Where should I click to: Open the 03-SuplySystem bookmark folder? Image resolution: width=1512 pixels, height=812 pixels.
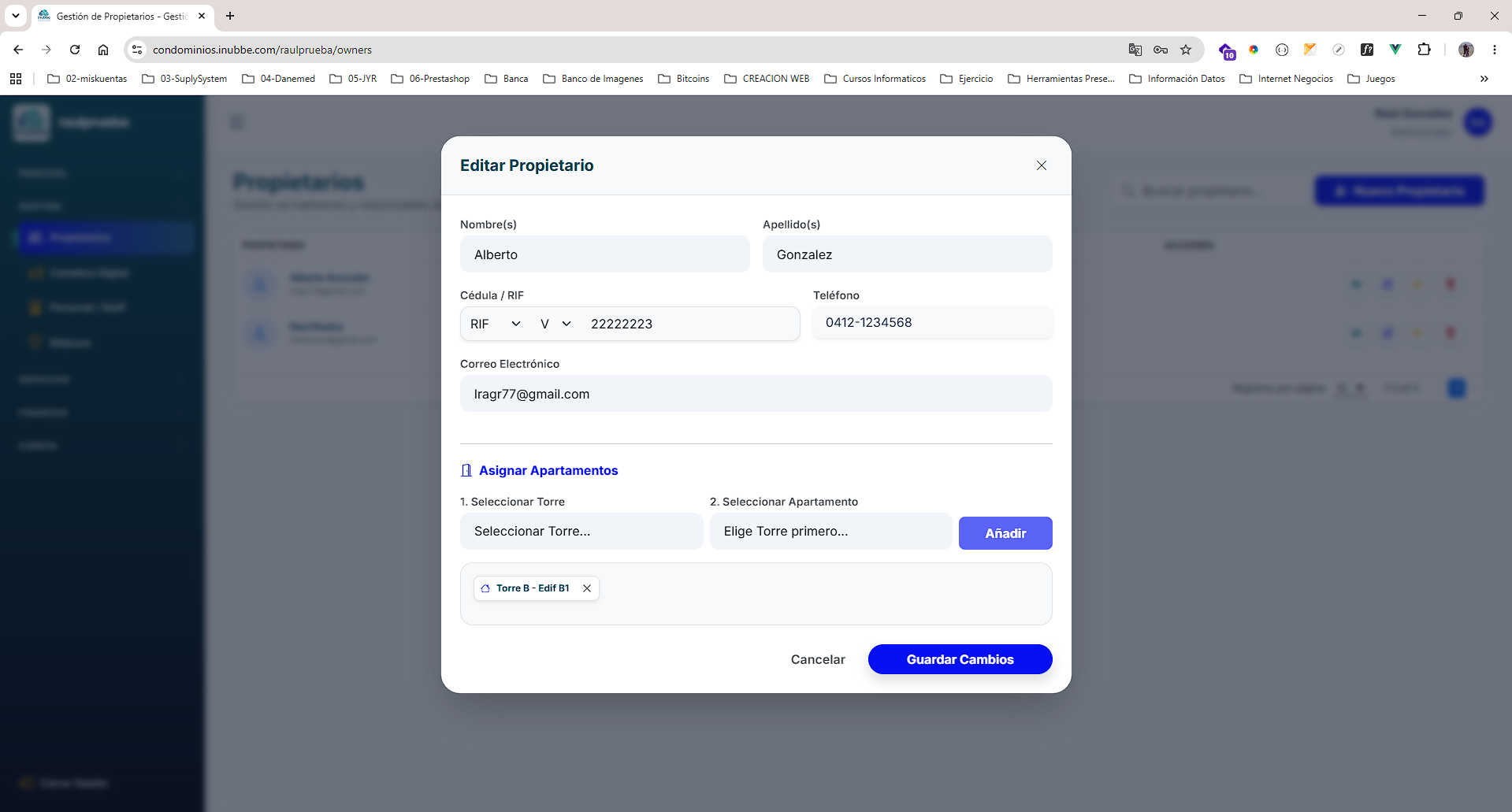coord(184,79)
